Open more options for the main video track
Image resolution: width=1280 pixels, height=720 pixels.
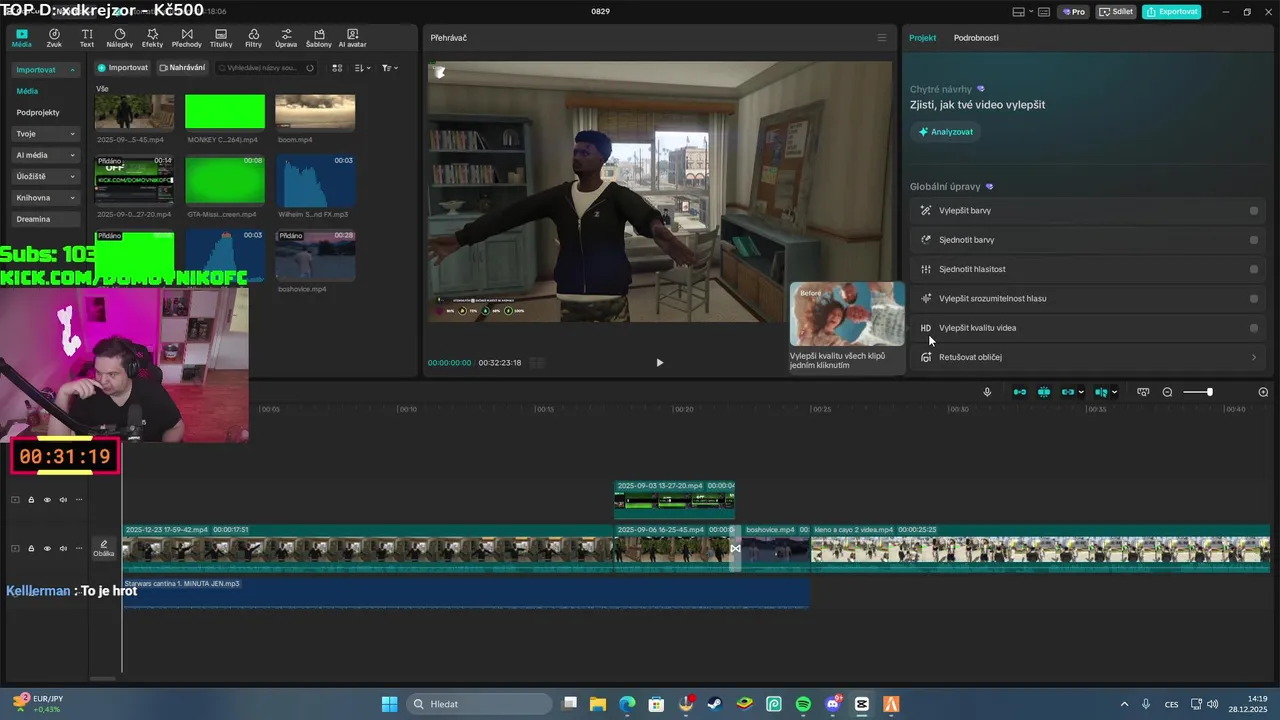79,548
